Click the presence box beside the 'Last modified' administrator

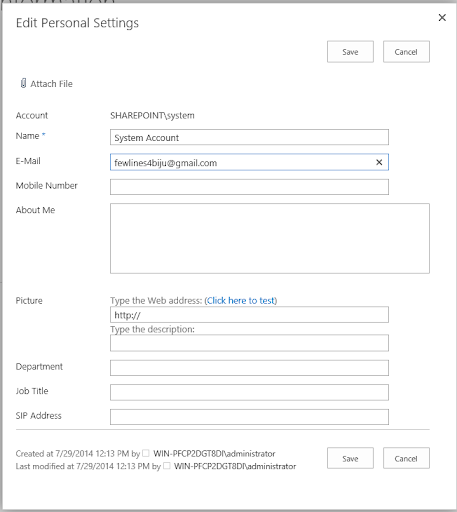tap(167, 465)
